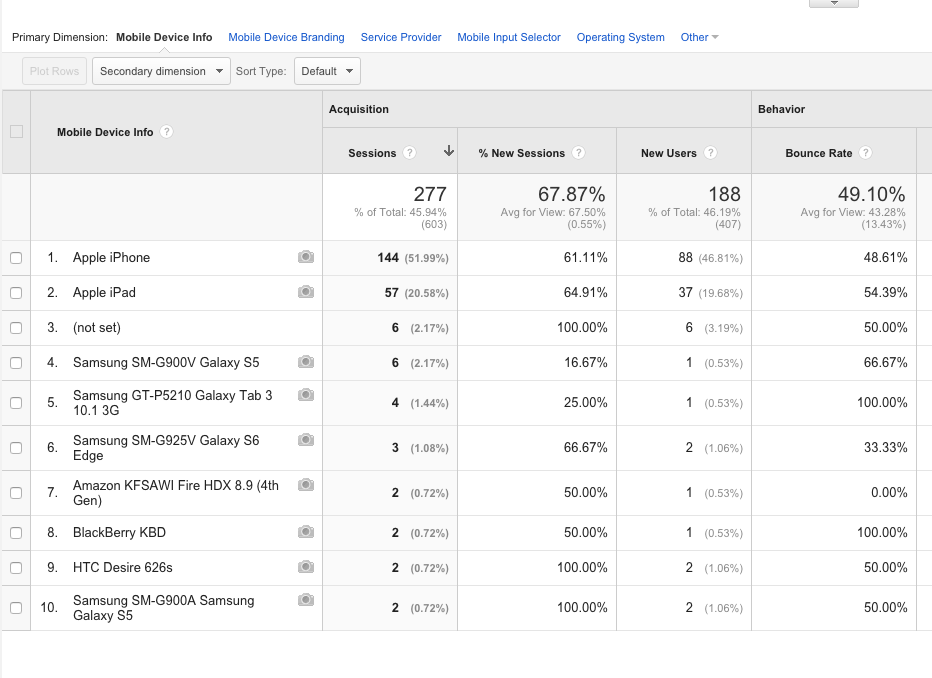
Task: Check the Apple iPhone row checkbox
Action: 16,258
